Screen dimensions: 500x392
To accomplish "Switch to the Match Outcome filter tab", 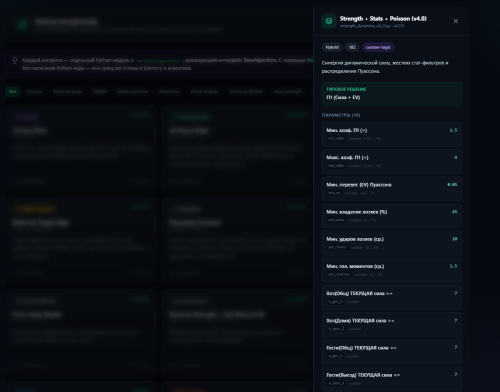I will point(133,91).
